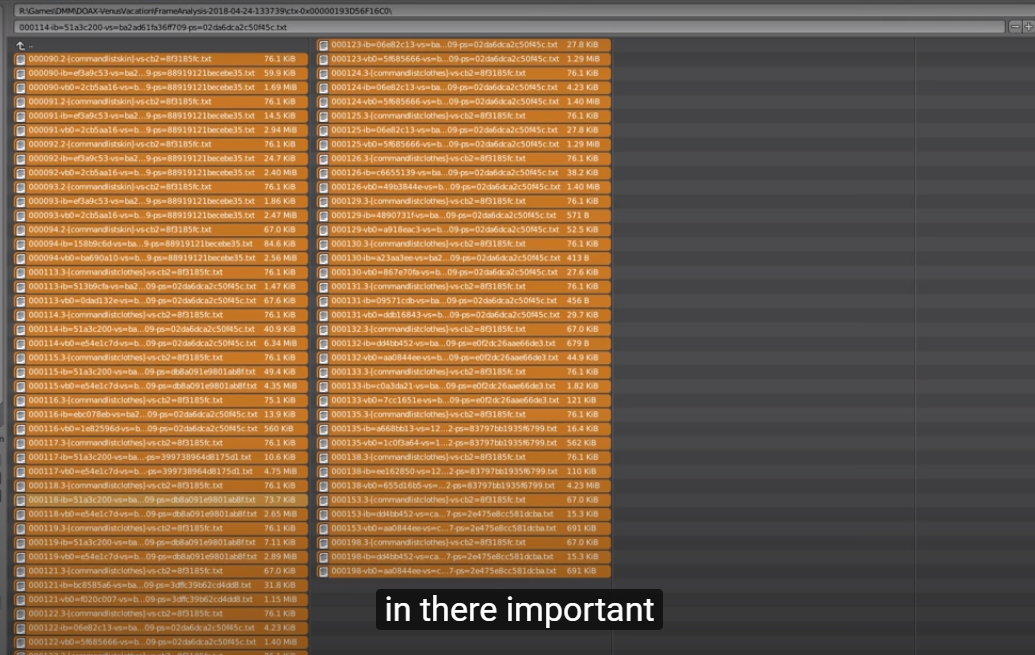Select file 000133-vb0=7cc1651e 121 KiB
This screenshot has width=1035, height=655.
click(464, 400)
